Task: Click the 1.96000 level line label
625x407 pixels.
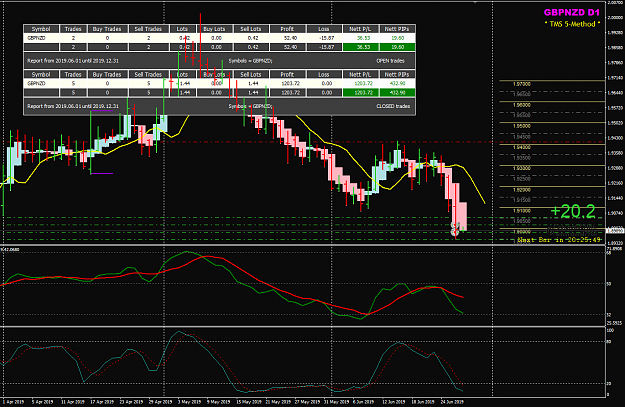Action: click(x=522, y=105)
